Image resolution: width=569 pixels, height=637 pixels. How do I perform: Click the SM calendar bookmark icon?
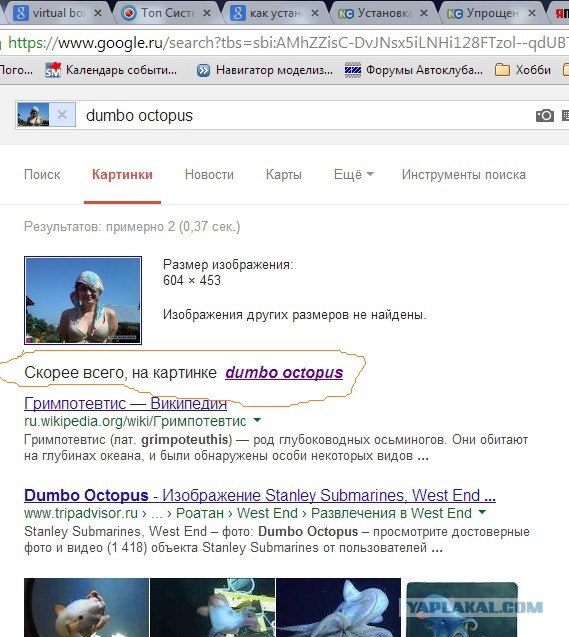[x=53, y=70]
